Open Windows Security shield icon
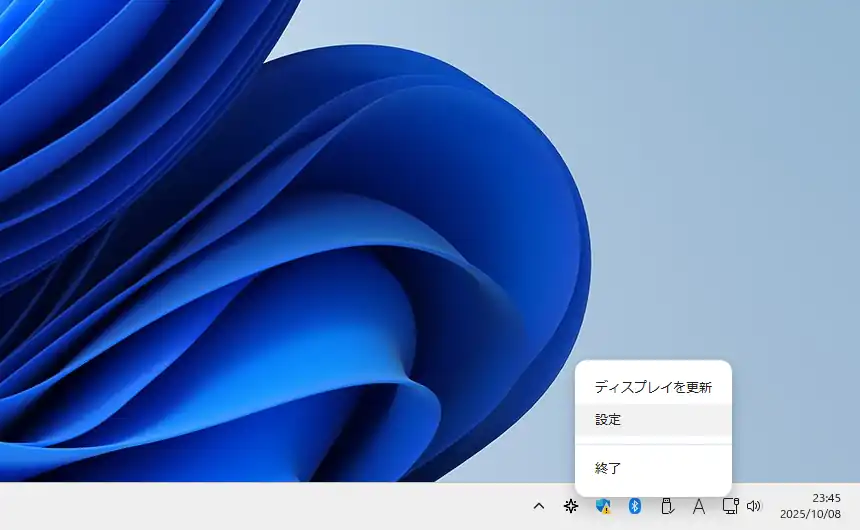 tap(602, 506)
